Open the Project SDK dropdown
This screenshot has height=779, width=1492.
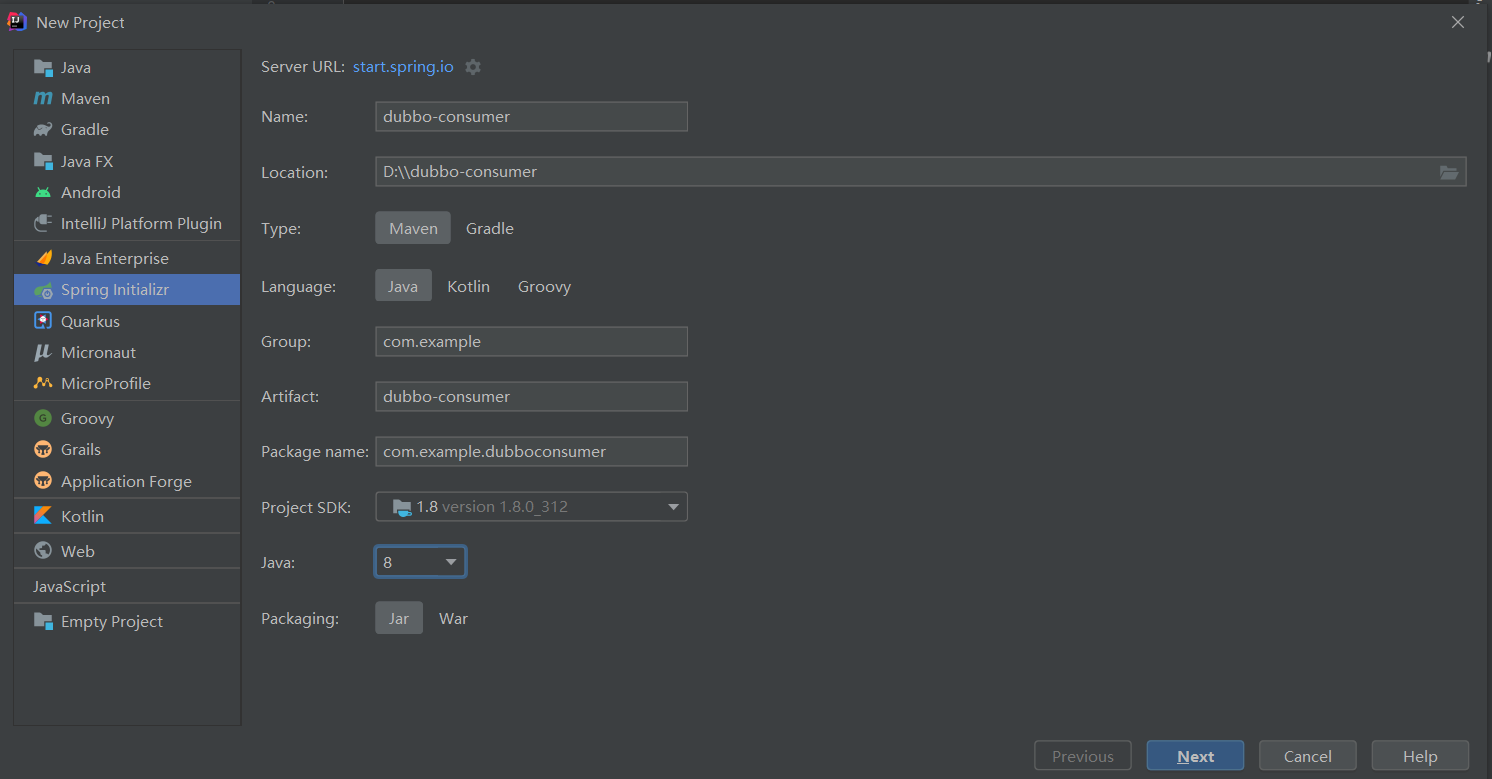pyautogui.click(x=531, y=507)
